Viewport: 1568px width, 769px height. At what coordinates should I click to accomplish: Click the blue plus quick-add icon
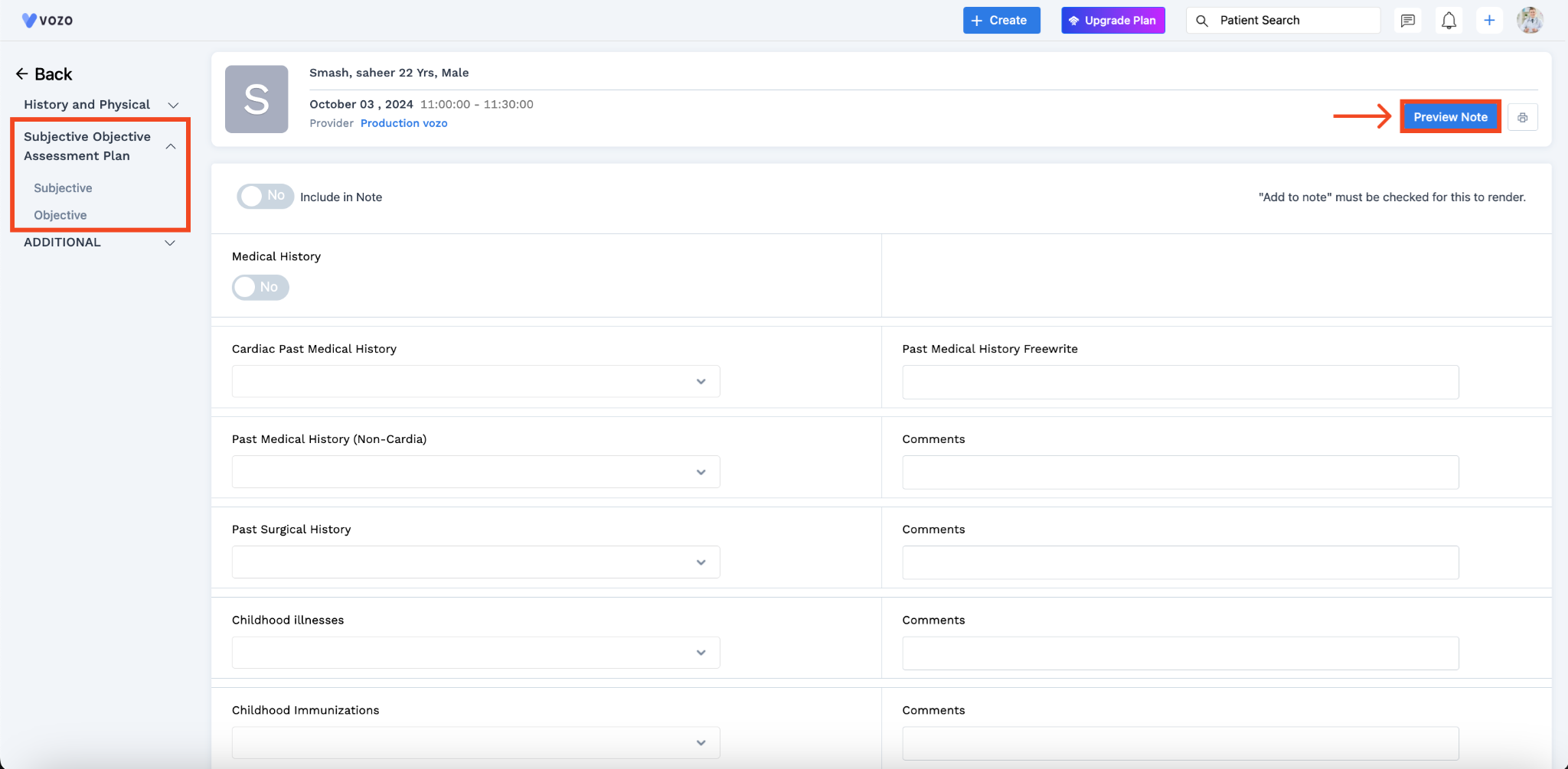pos(1489,21)
